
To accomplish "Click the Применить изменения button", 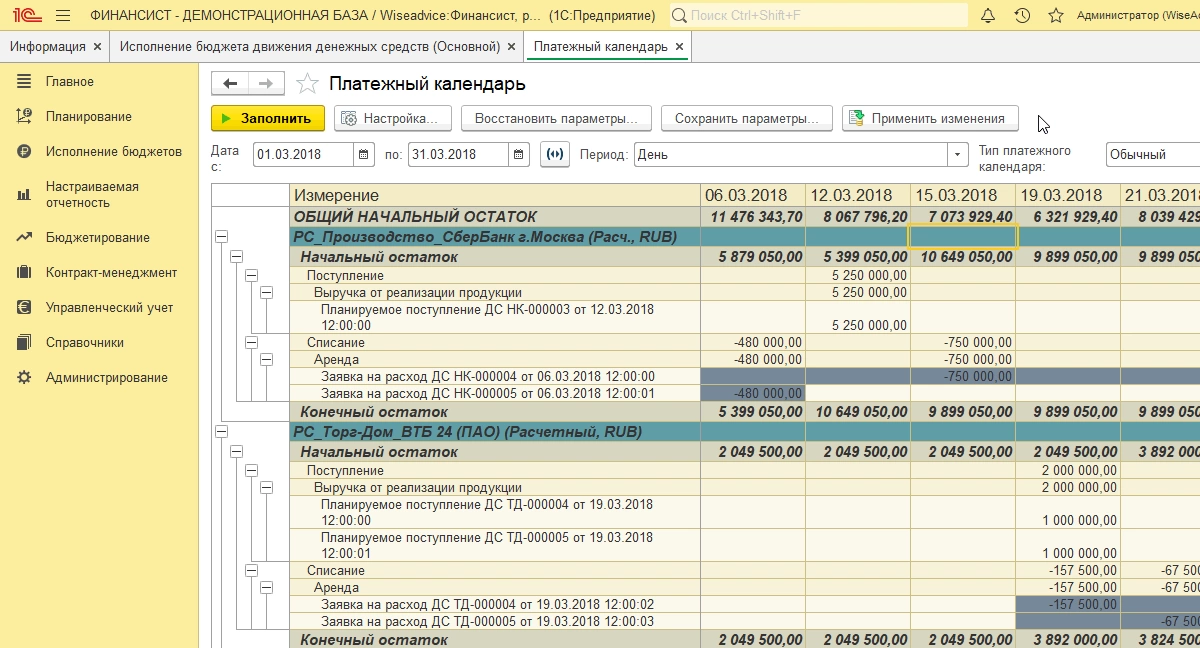I will tap(930, 118).
